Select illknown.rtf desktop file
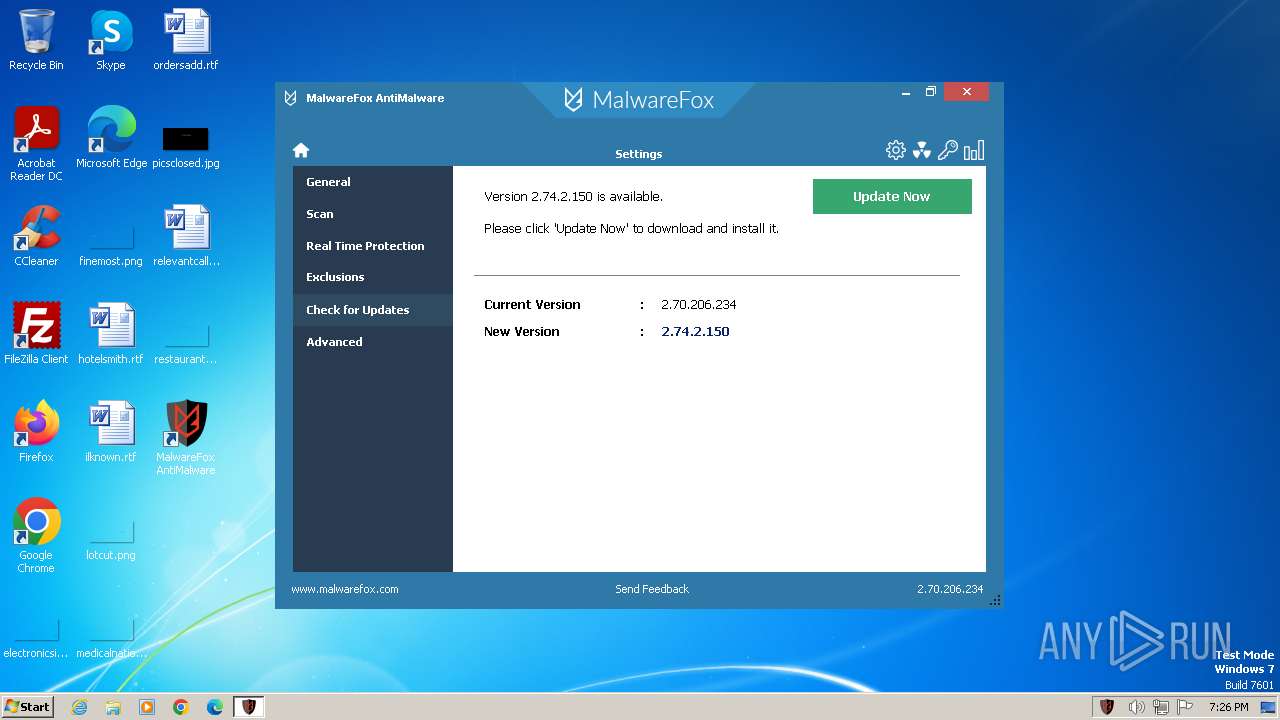The image size is (1280, 720). 111,432
